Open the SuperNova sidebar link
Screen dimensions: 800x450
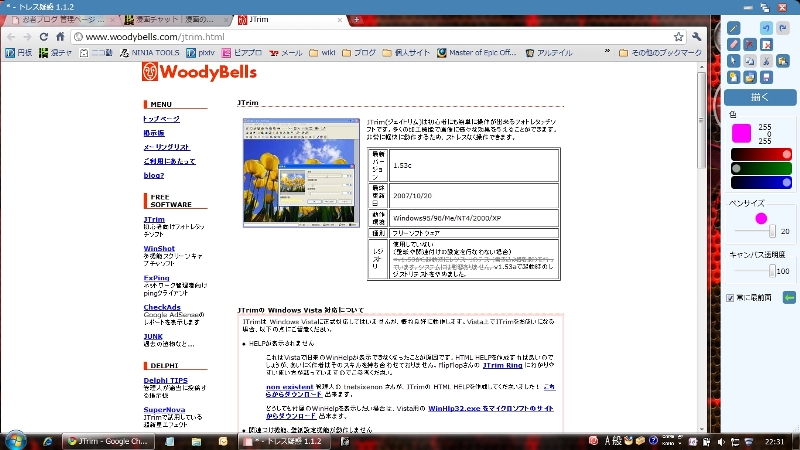click(x=164, y=410)
